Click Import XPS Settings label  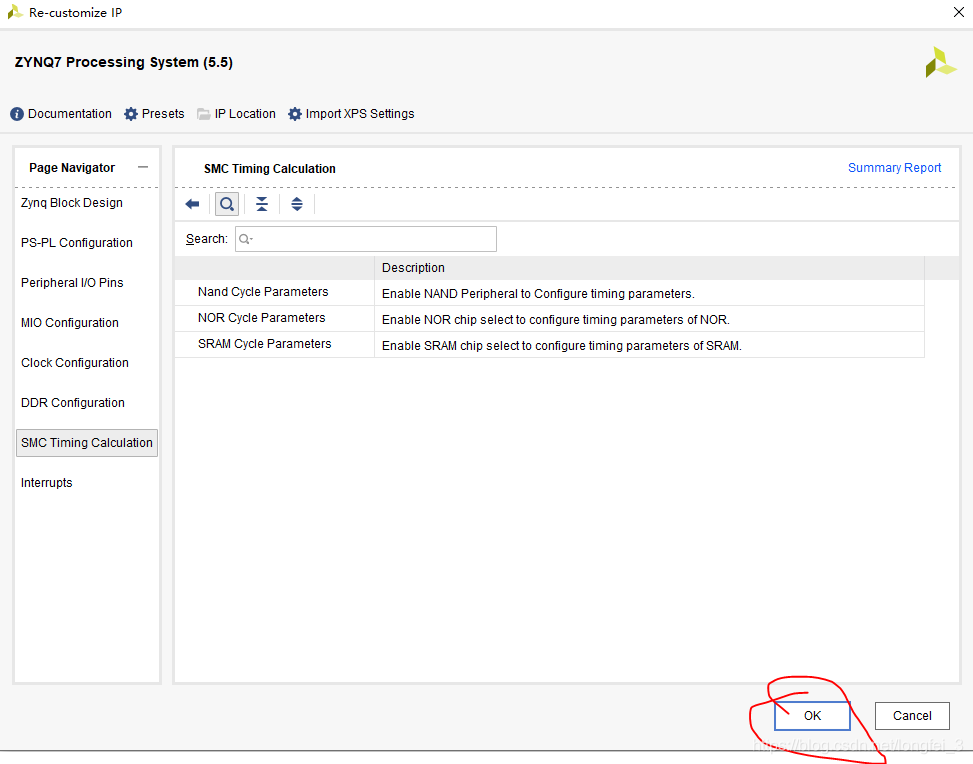tap(360, 114)
